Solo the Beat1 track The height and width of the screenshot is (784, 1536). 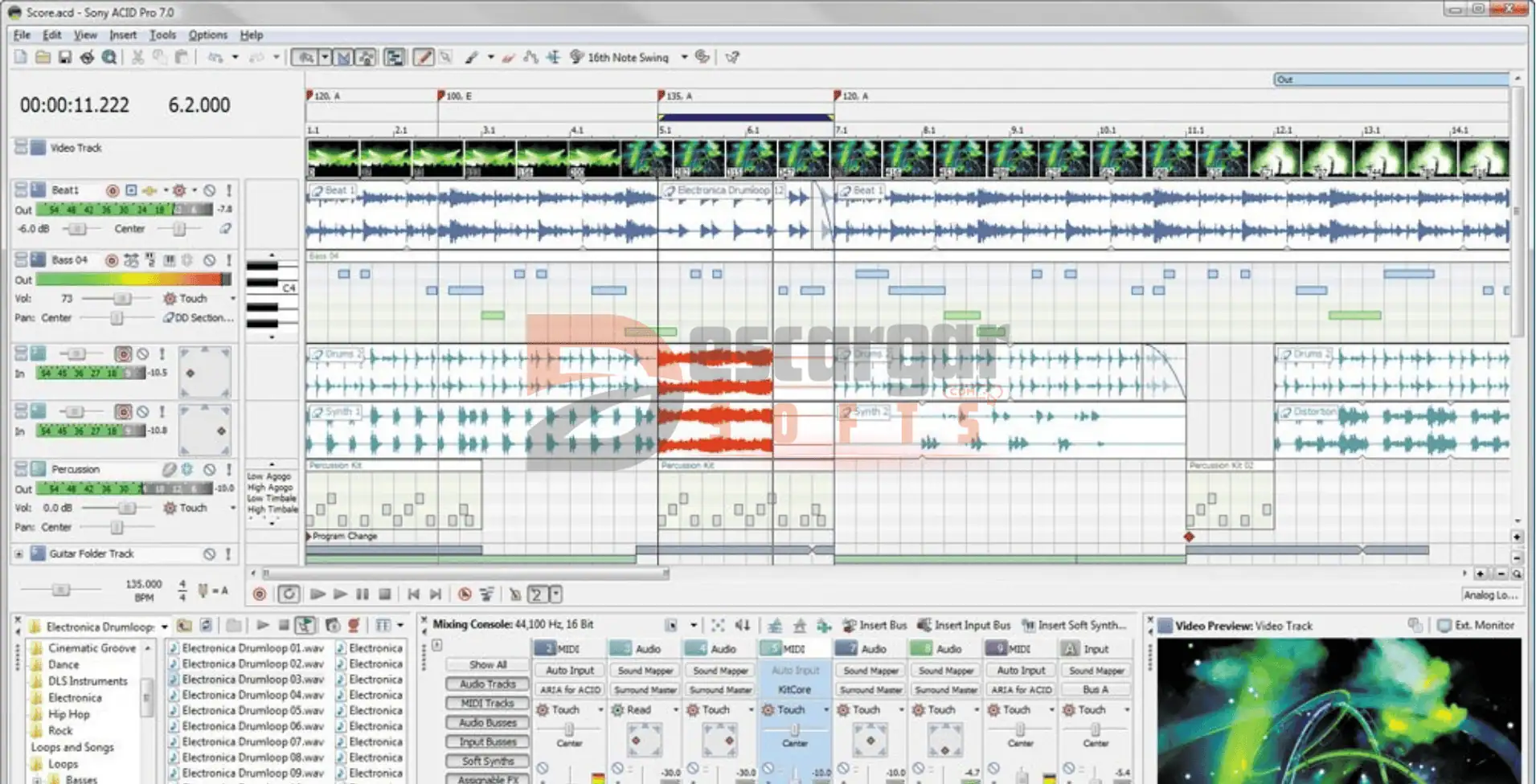click(x=229, y=190)
